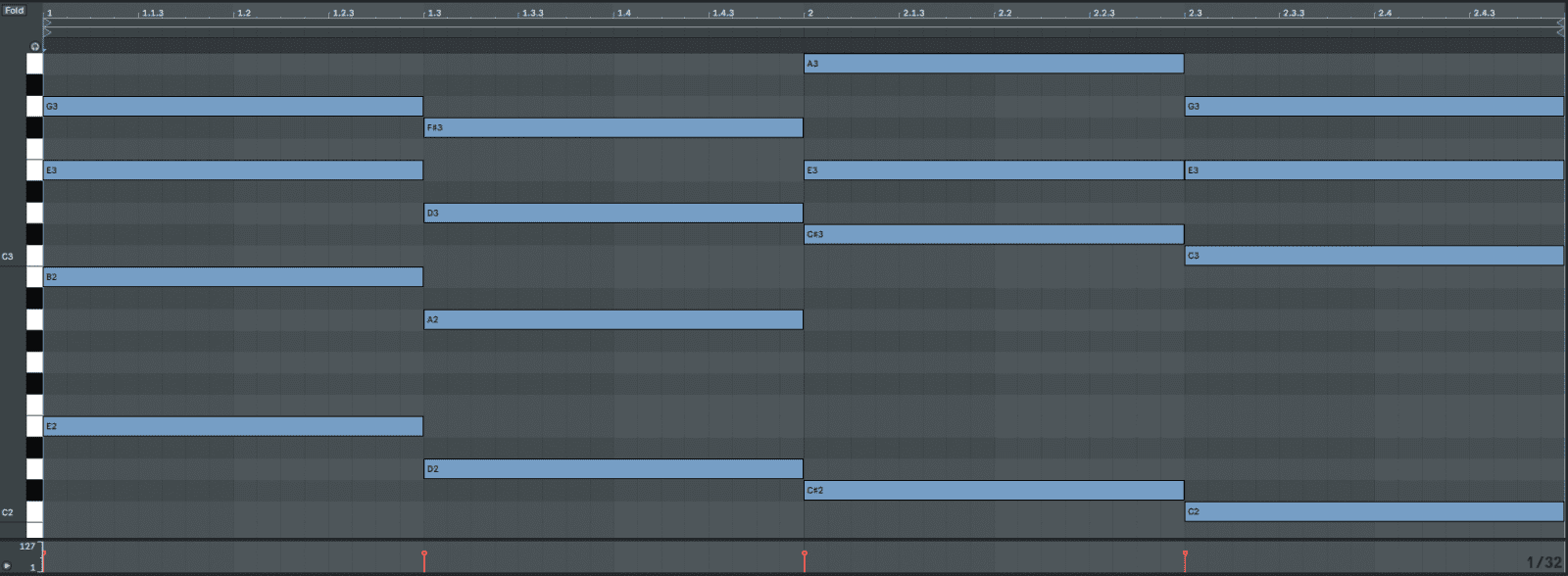The image size is (1568, 576).
Task: Select the B2 note at bar start
Action: [233, 277]
